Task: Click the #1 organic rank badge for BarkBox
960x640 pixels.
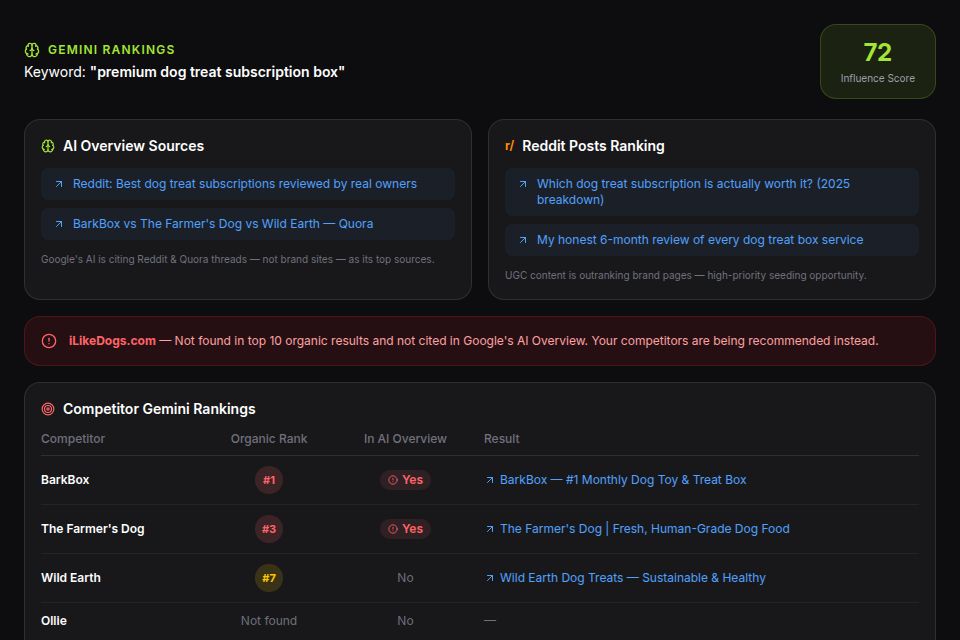Action: coord(269,480)
